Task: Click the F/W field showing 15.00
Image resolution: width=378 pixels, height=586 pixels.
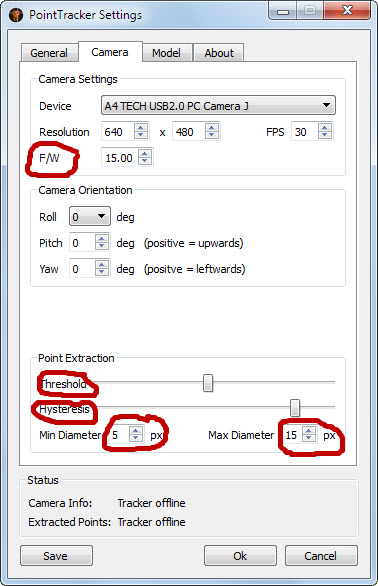Action: [120, 158]
